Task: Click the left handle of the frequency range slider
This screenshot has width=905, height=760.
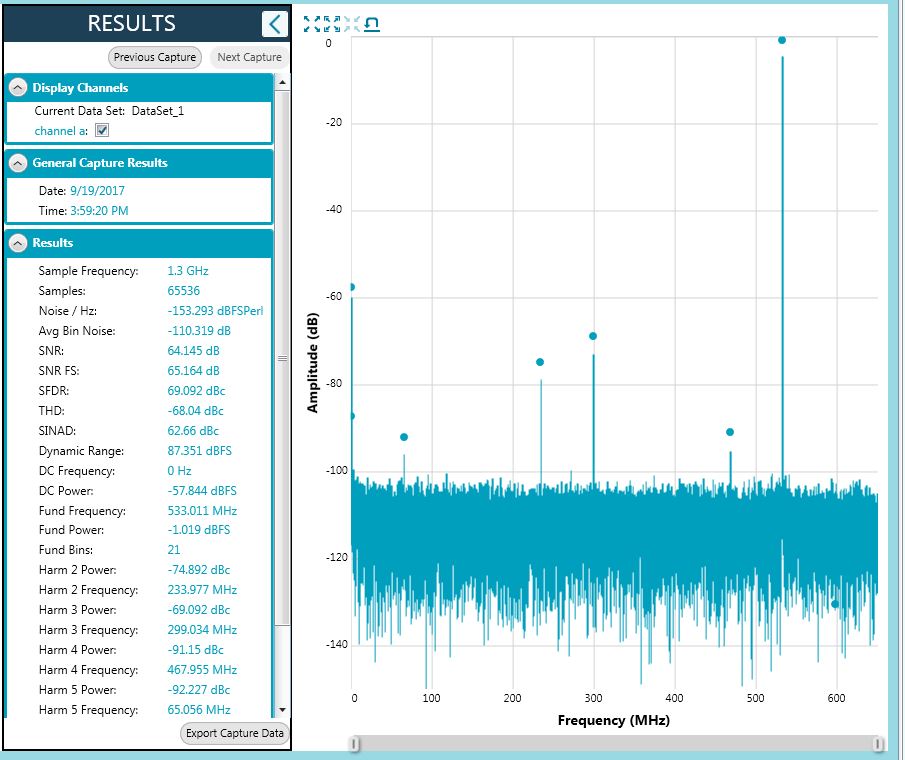Action: [353, 743]
